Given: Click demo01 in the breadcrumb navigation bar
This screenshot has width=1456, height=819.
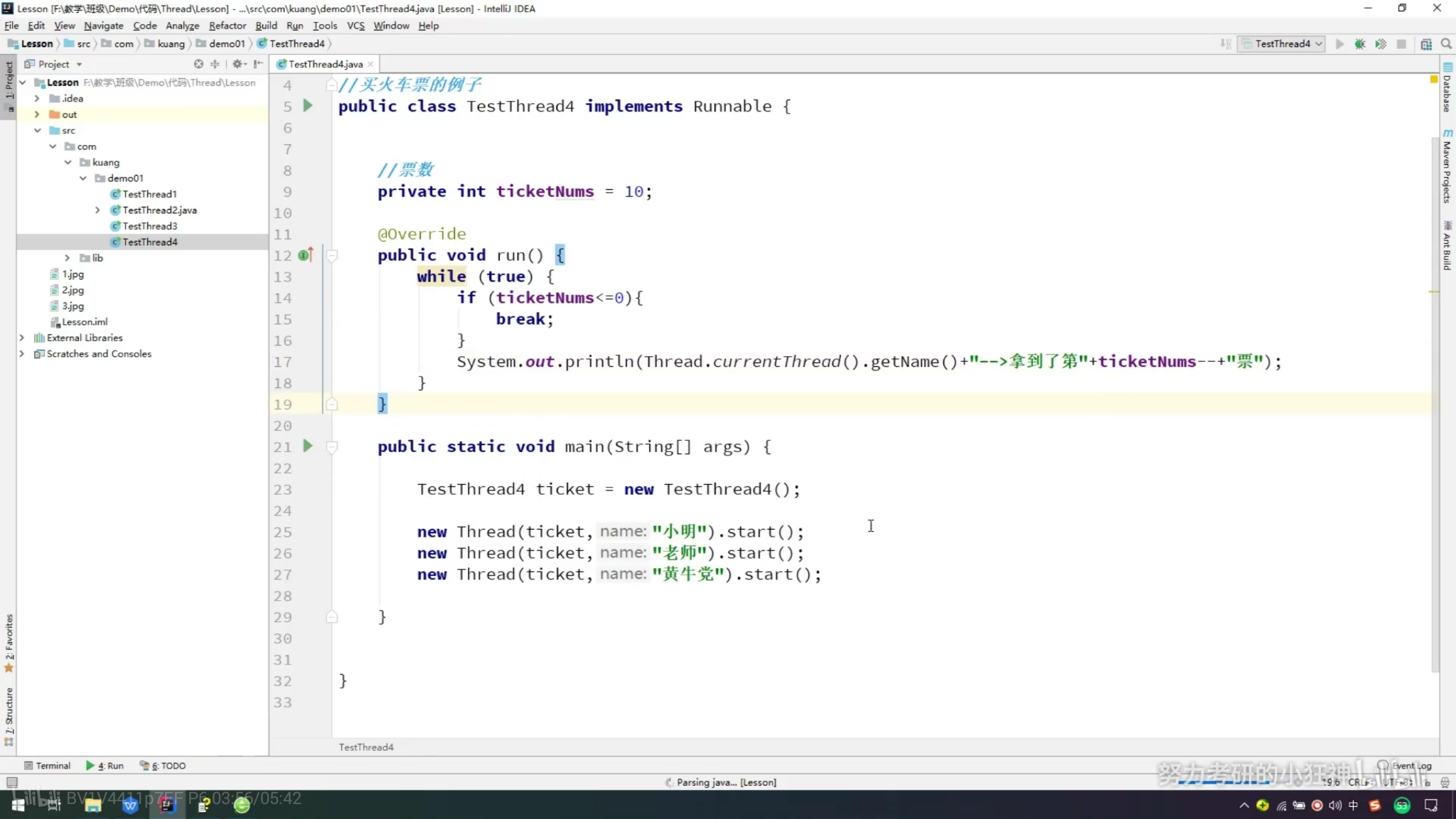Looking at the screenshot, I should coord(220,44).
